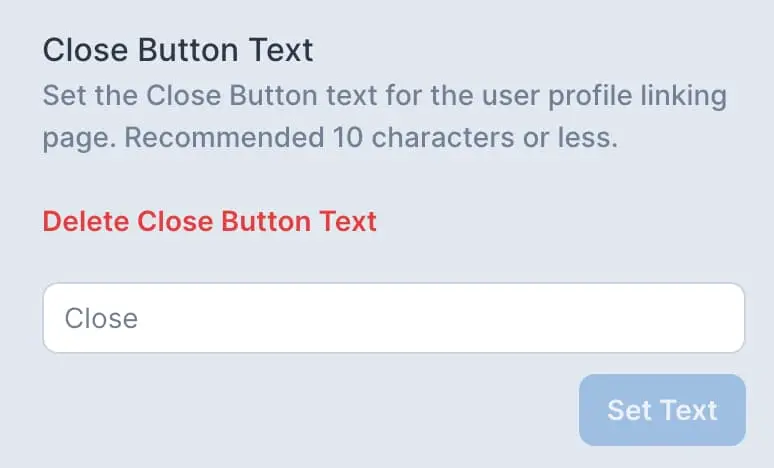
Task: Click the gray Close placeholder text
Action: (x=101, y=319)
